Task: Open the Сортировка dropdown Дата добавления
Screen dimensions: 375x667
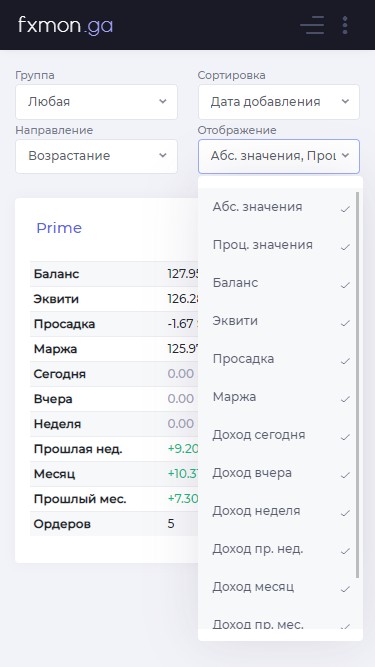Action: coord(279,102)
